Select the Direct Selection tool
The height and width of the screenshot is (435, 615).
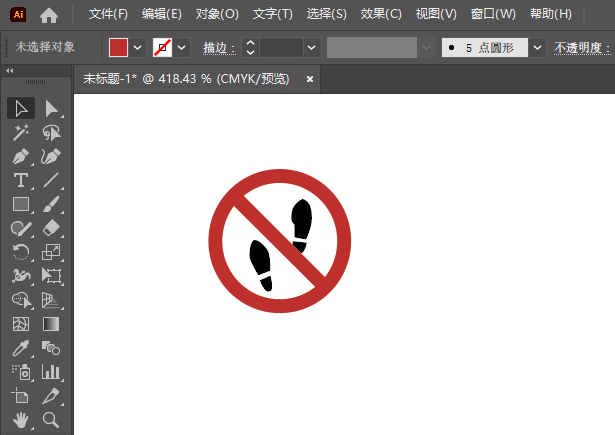tap(51, 108)
